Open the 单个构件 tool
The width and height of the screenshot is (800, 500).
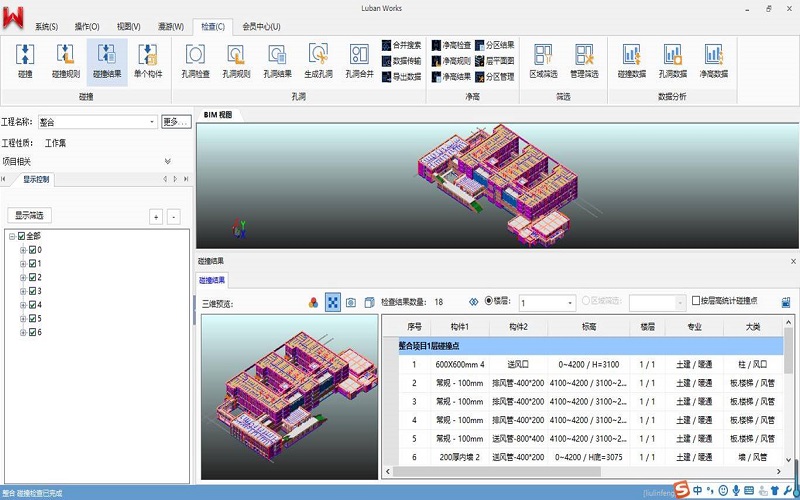[148, 61]
